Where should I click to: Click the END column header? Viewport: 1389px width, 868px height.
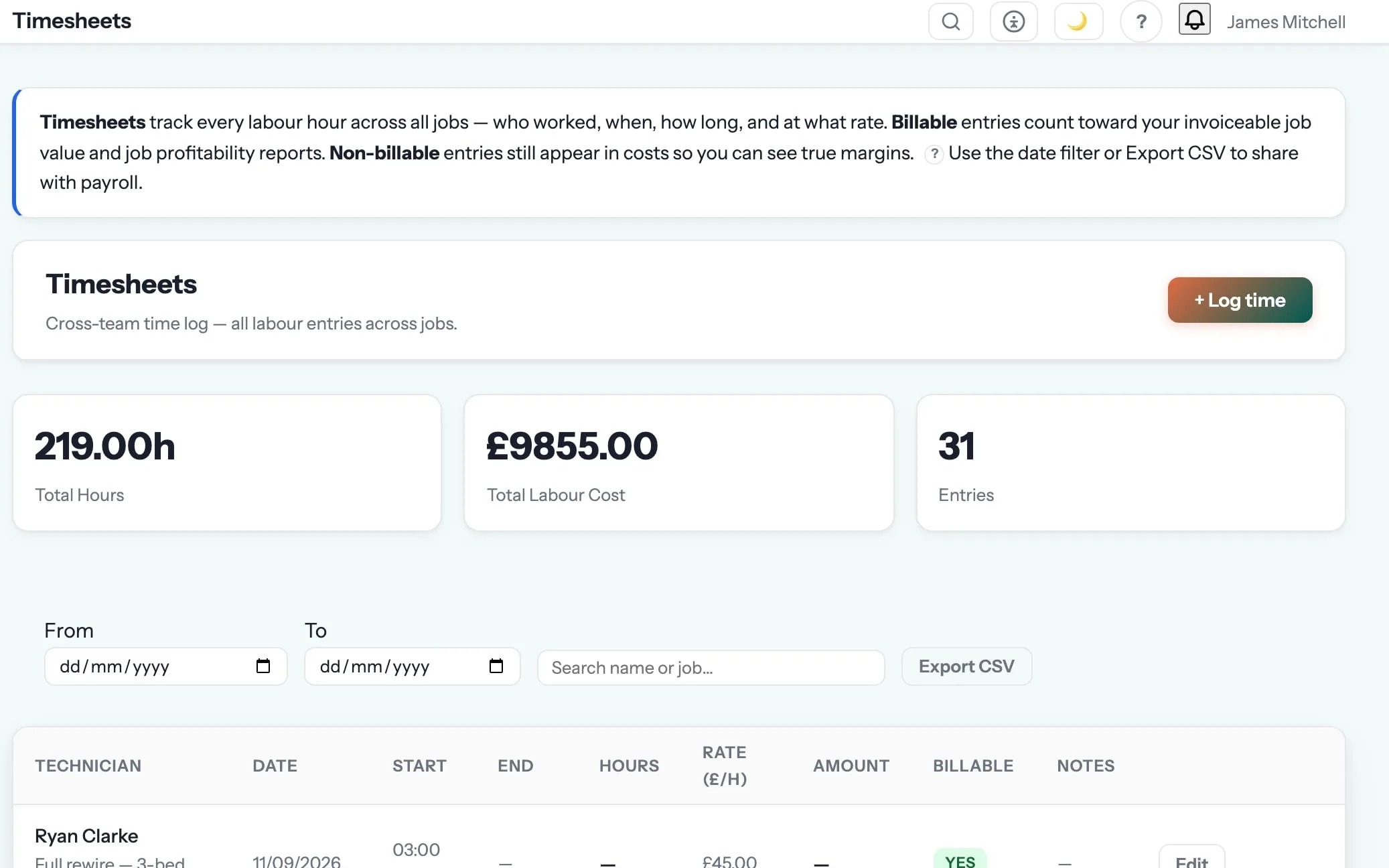tap(516, 766)
